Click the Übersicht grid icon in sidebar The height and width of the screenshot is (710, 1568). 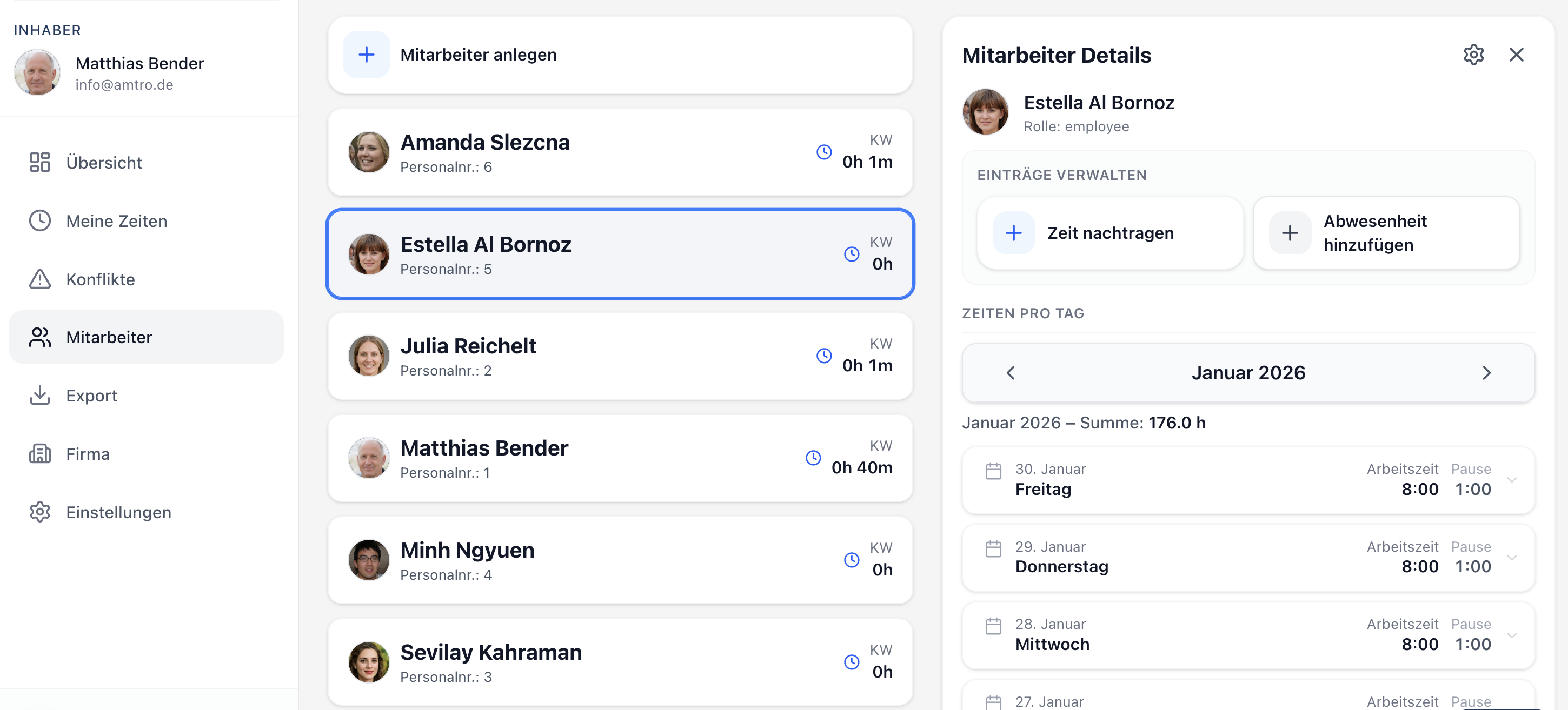(40, 163)
